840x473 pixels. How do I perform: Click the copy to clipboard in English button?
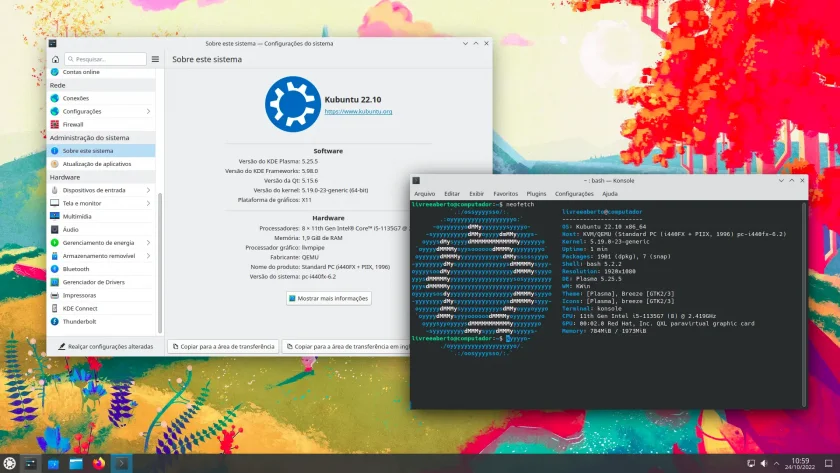(x=346, y=347)
